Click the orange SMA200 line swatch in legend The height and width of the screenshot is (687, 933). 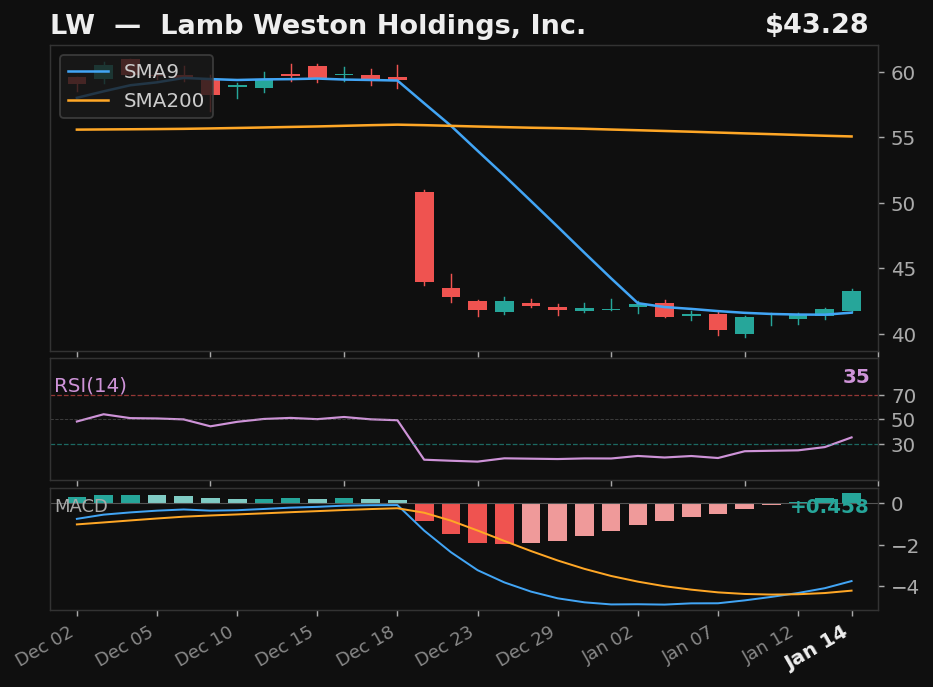tap(89, 101)
